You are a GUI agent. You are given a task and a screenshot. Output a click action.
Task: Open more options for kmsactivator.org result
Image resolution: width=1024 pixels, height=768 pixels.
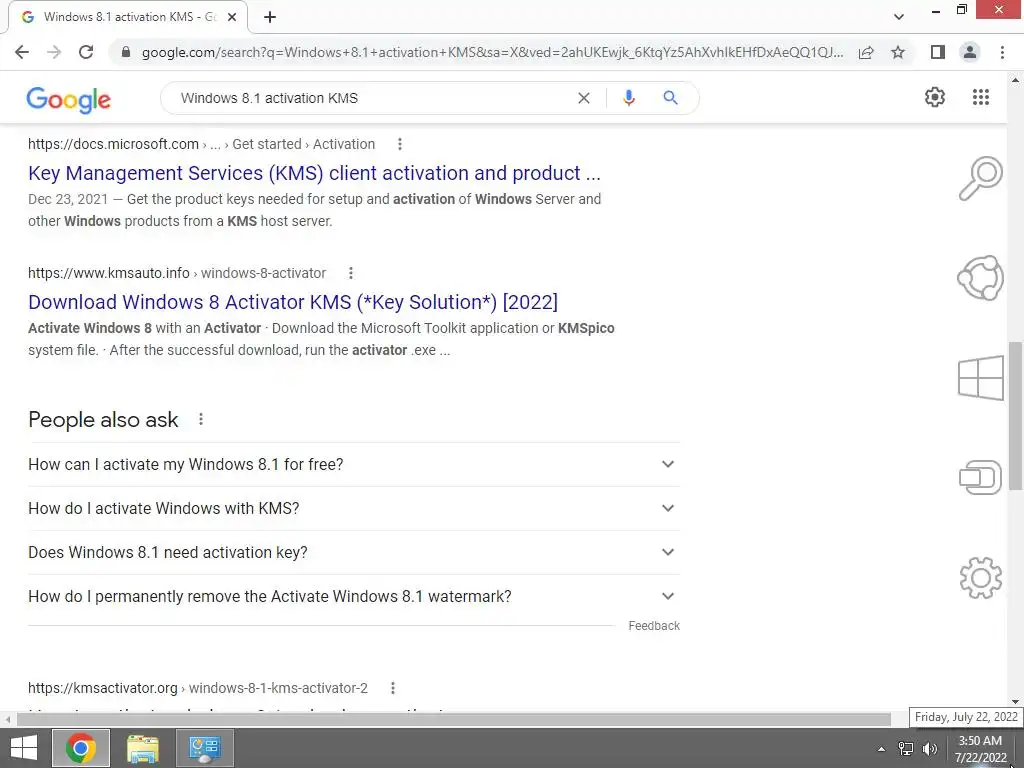392,688
